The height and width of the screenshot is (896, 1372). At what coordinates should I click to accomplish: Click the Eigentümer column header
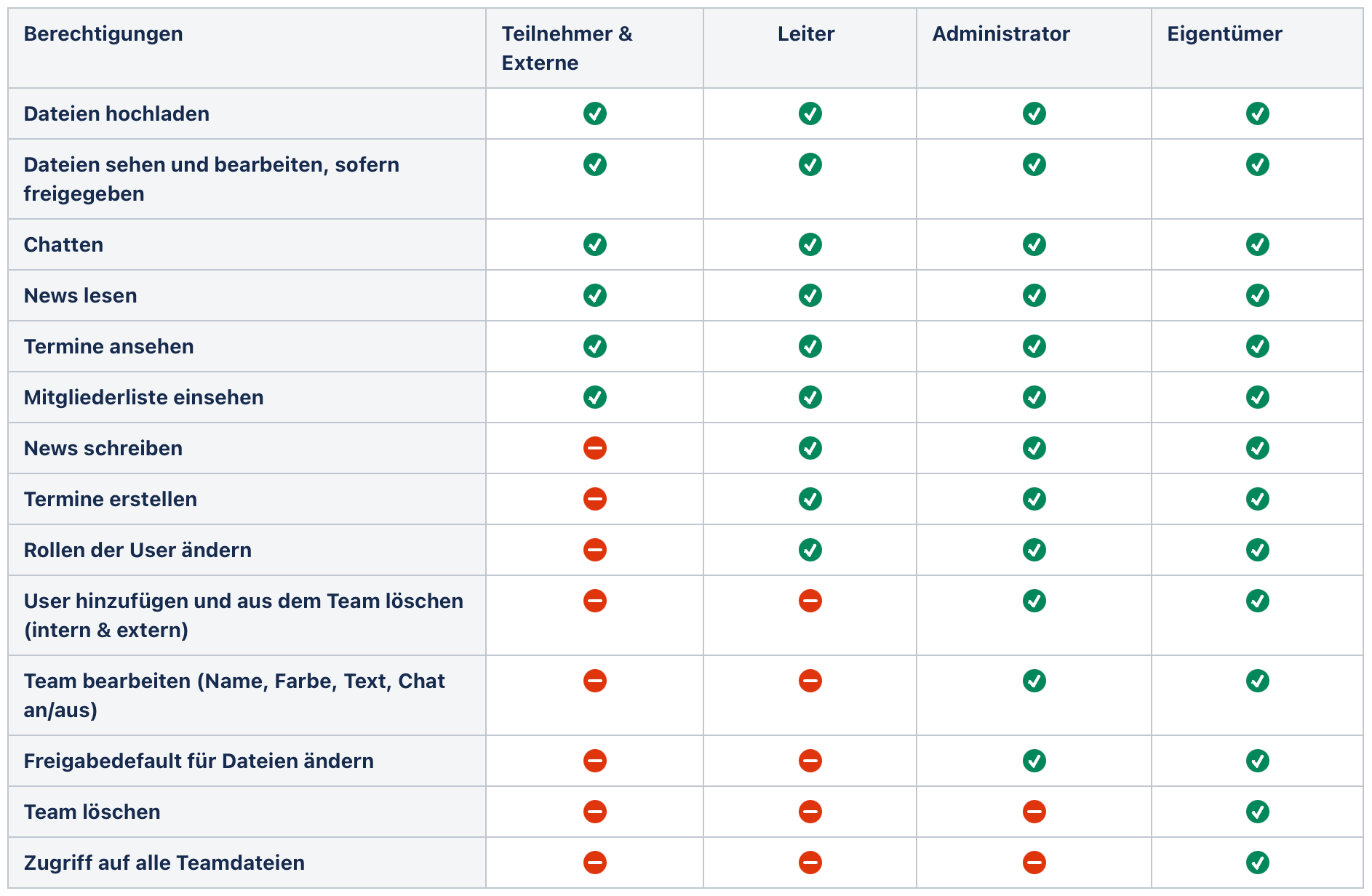(1224, 34)
